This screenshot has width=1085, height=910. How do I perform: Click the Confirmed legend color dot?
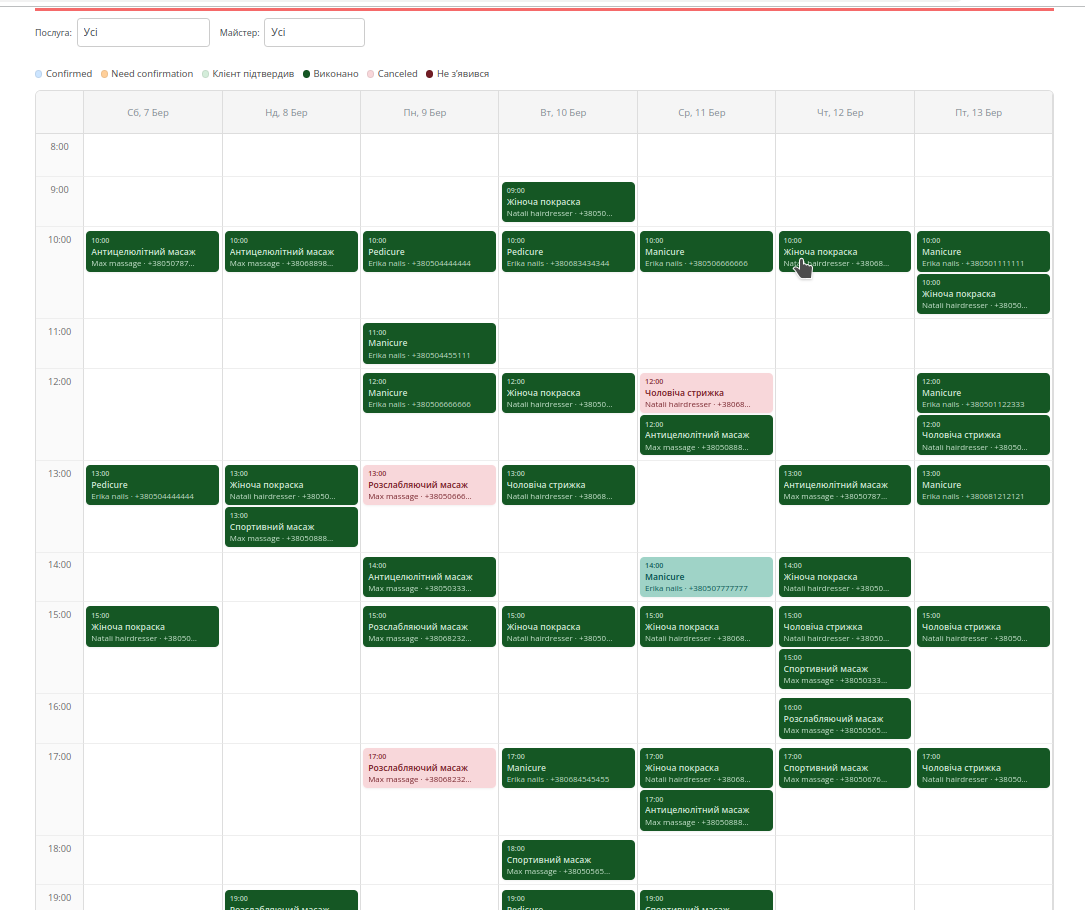click(39, 74)
